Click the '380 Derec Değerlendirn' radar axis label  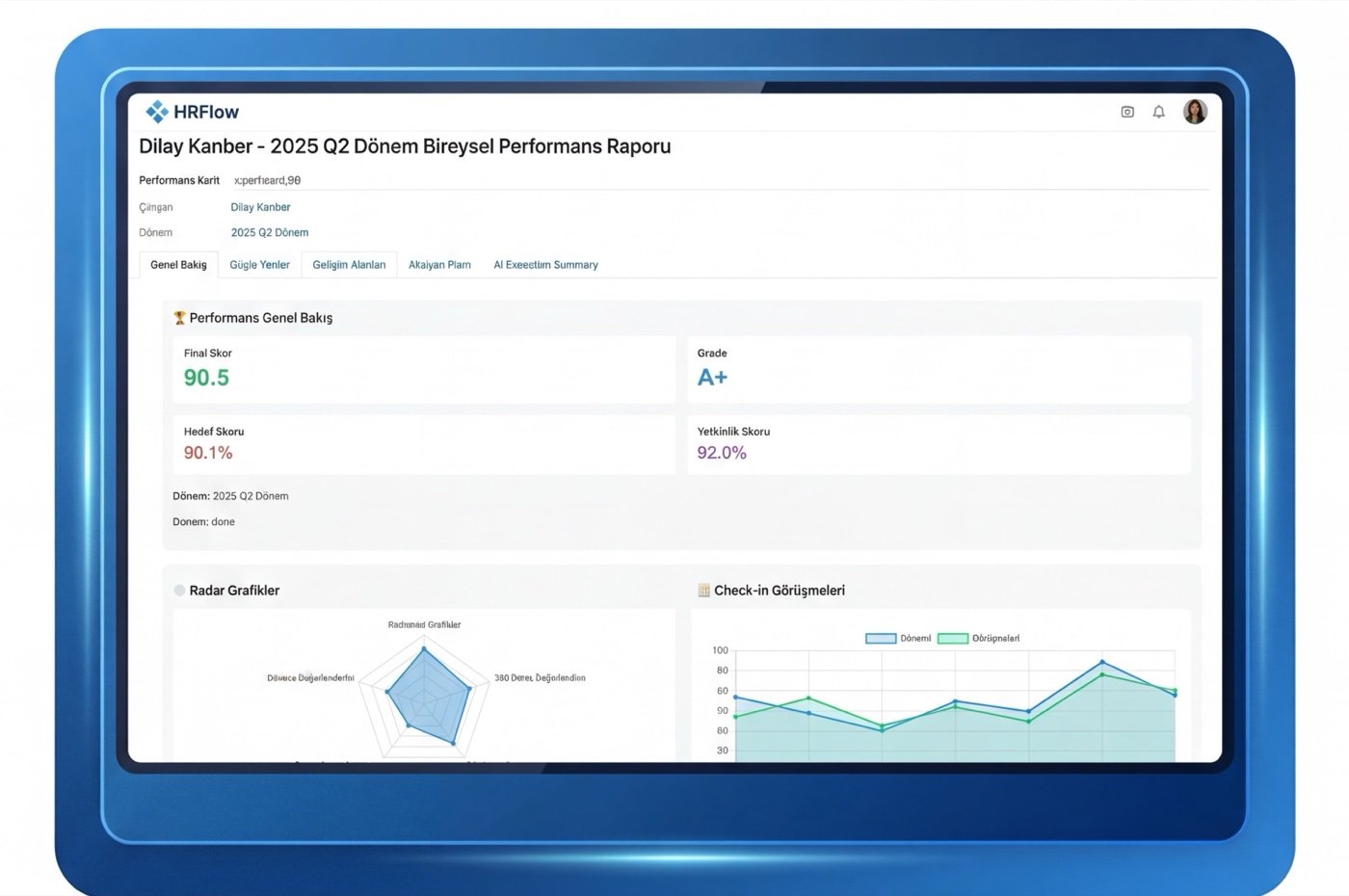click(540, 678)
